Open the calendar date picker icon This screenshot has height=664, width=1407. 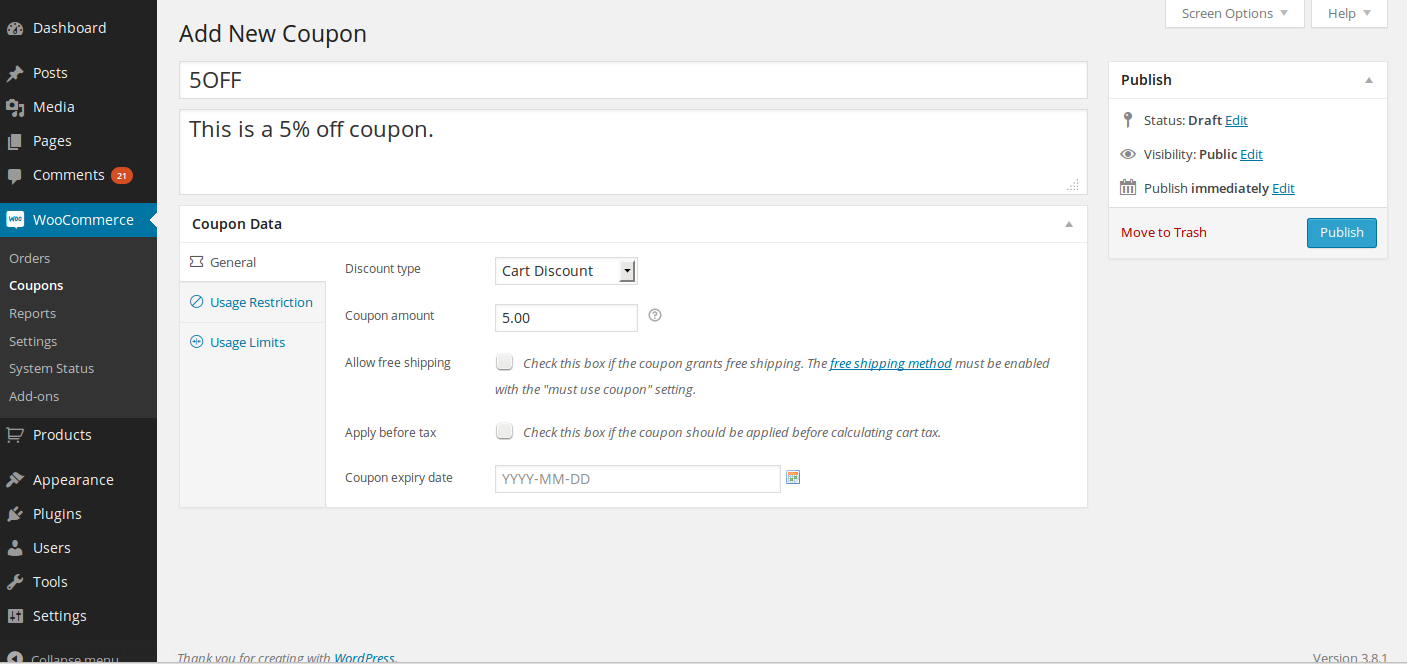click(x=793, y=478)
